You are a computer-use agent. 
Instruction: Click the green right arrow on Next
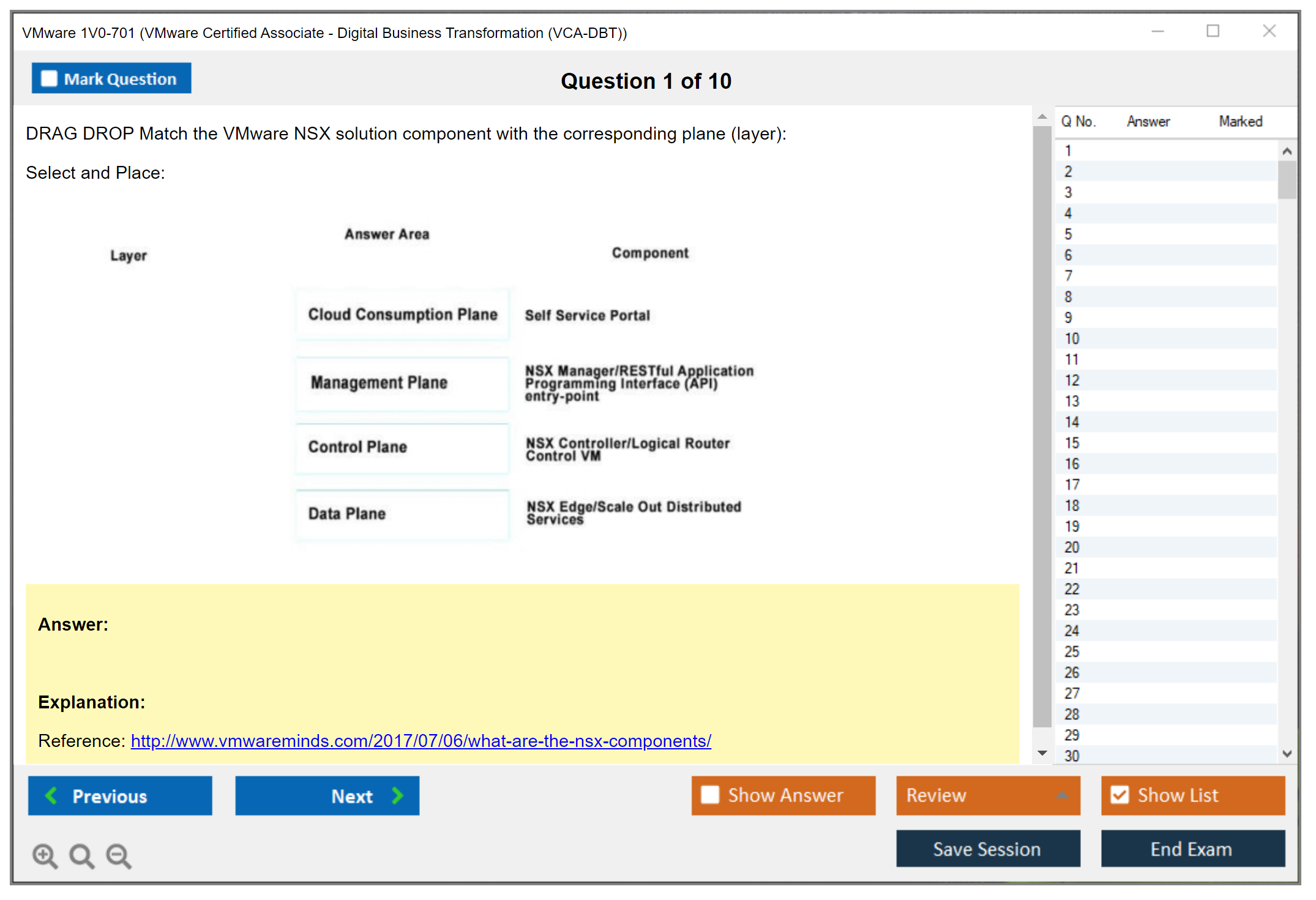[397, 795]
